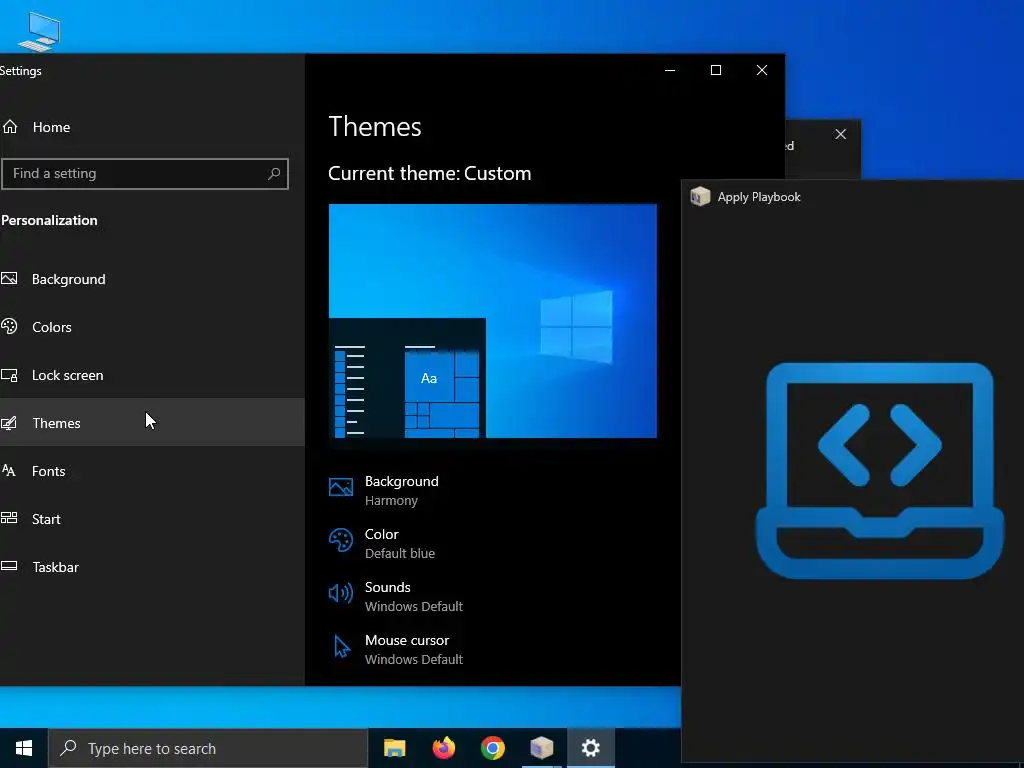Click the laptop code logo in Apply Playbook
The image size is (1024, 768).
(879, 471)
